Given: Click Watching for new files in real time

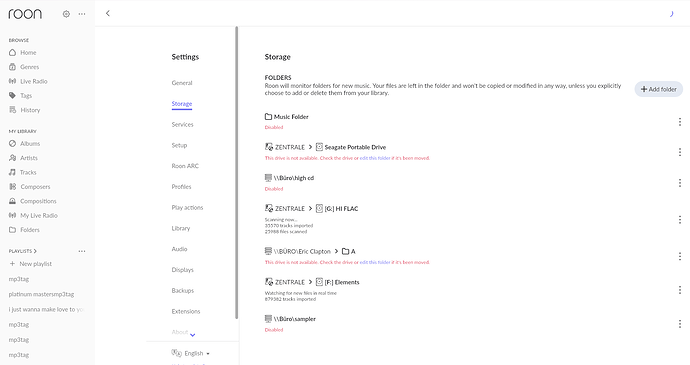Looking at the screenshot, I should 301,293.
